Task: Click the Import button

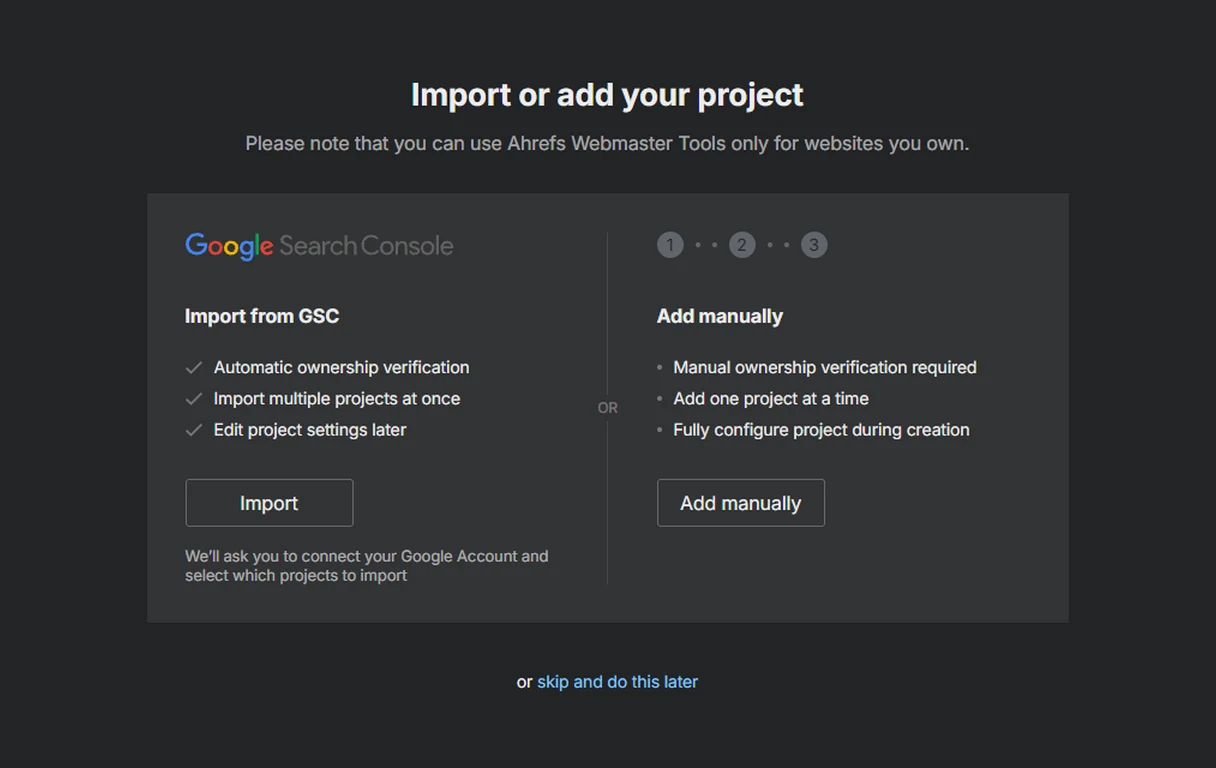Action: (x=269, y=503)
